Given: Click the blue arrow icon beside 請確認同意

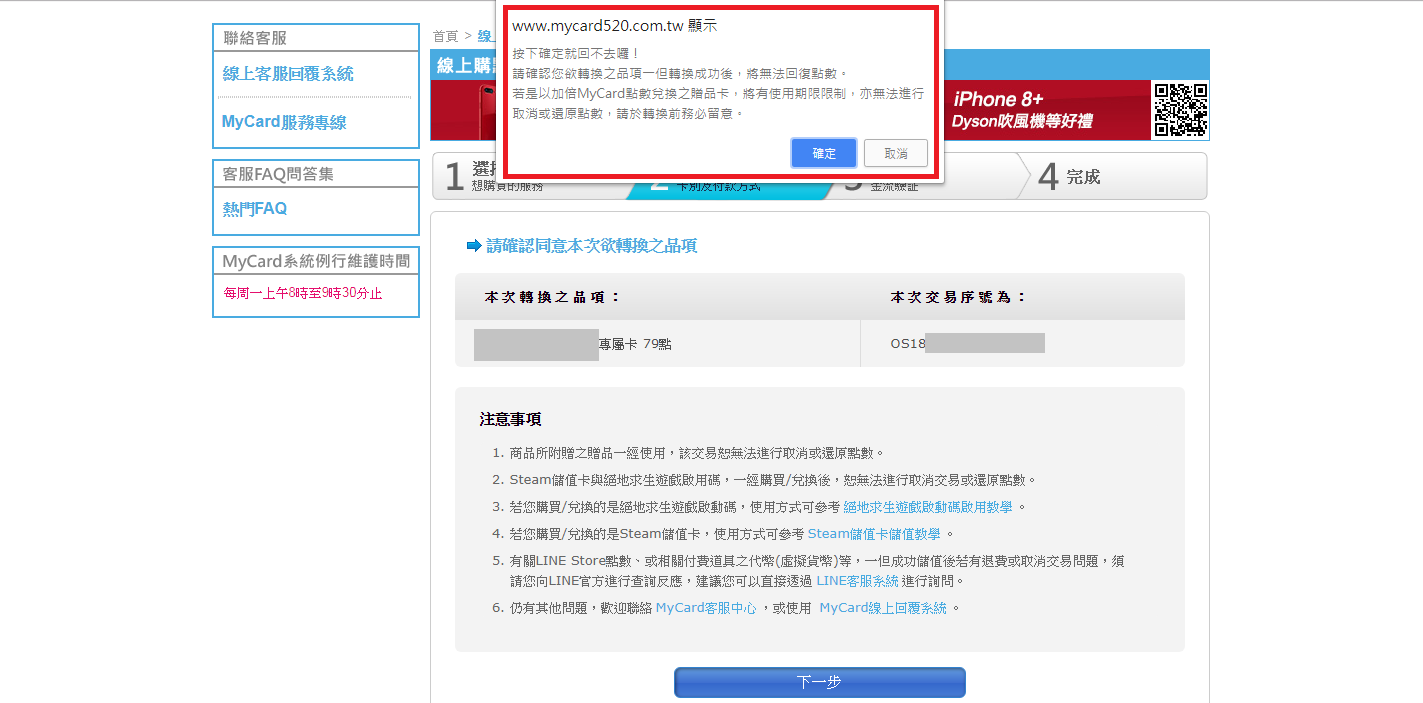Looking at the screenshot, I should point(474,246).
